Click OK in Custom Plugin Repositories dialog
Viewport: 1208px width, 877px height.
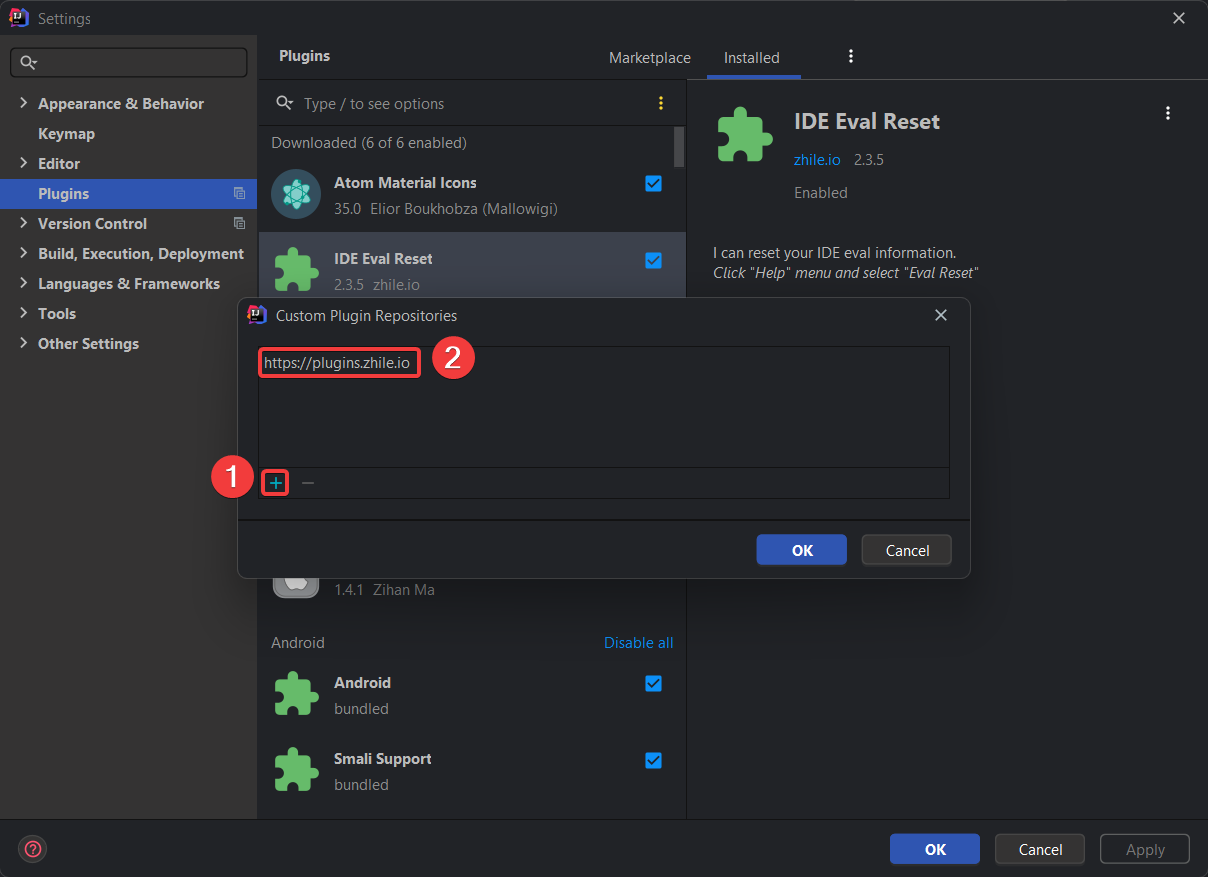point(802,550)
